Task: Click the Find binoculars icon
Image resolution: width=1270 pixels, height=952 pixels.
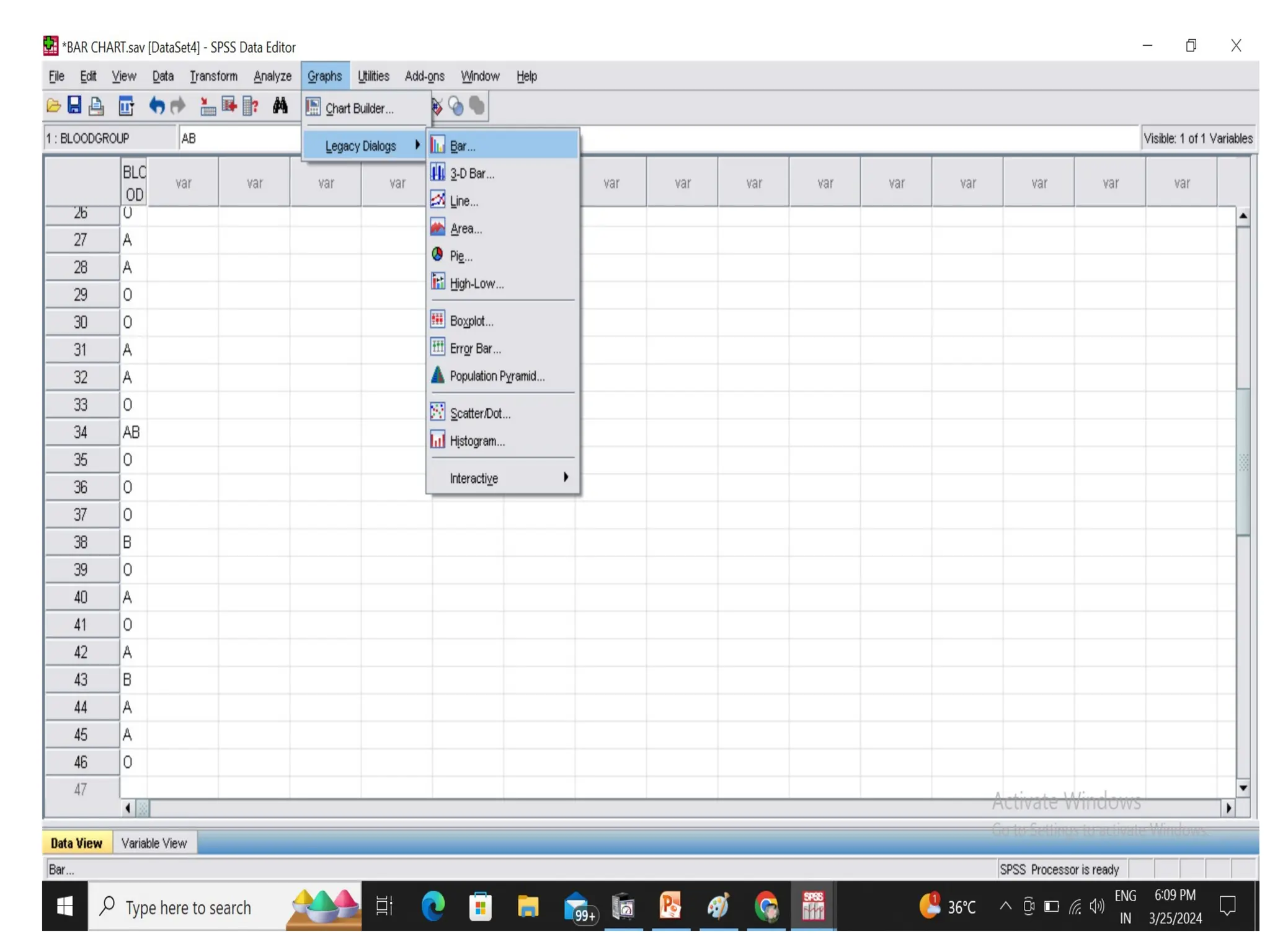Action: pos(280,106)
